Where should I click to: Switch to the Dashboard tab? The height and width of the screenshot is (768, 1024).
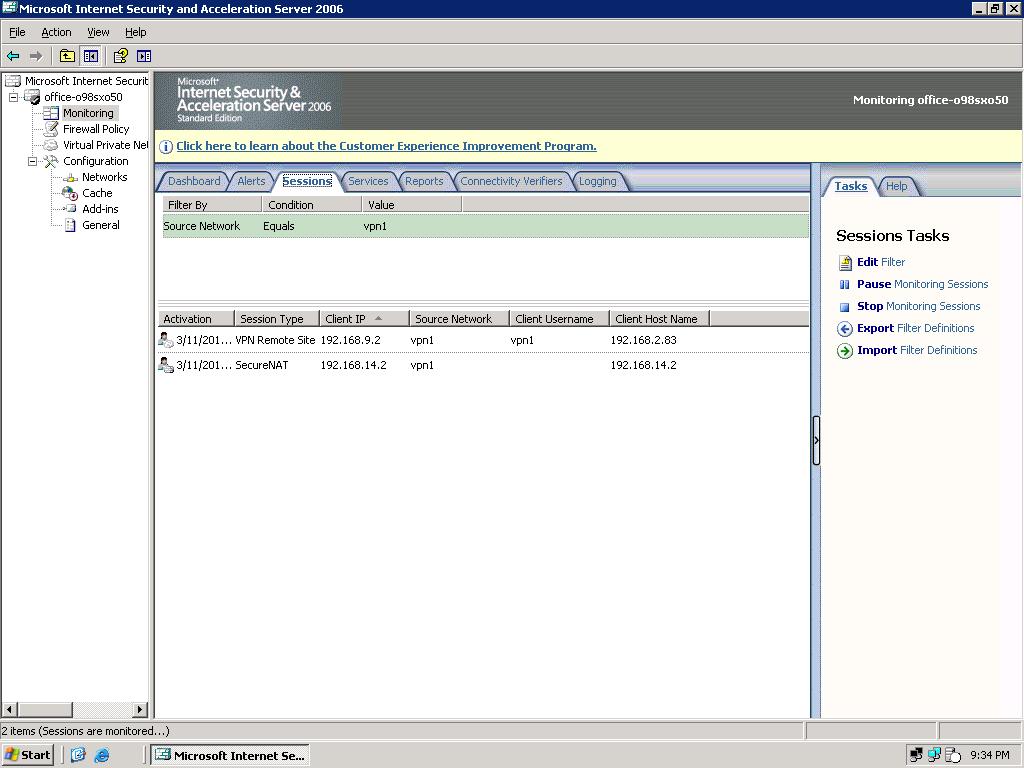click(x=194, y=181)
